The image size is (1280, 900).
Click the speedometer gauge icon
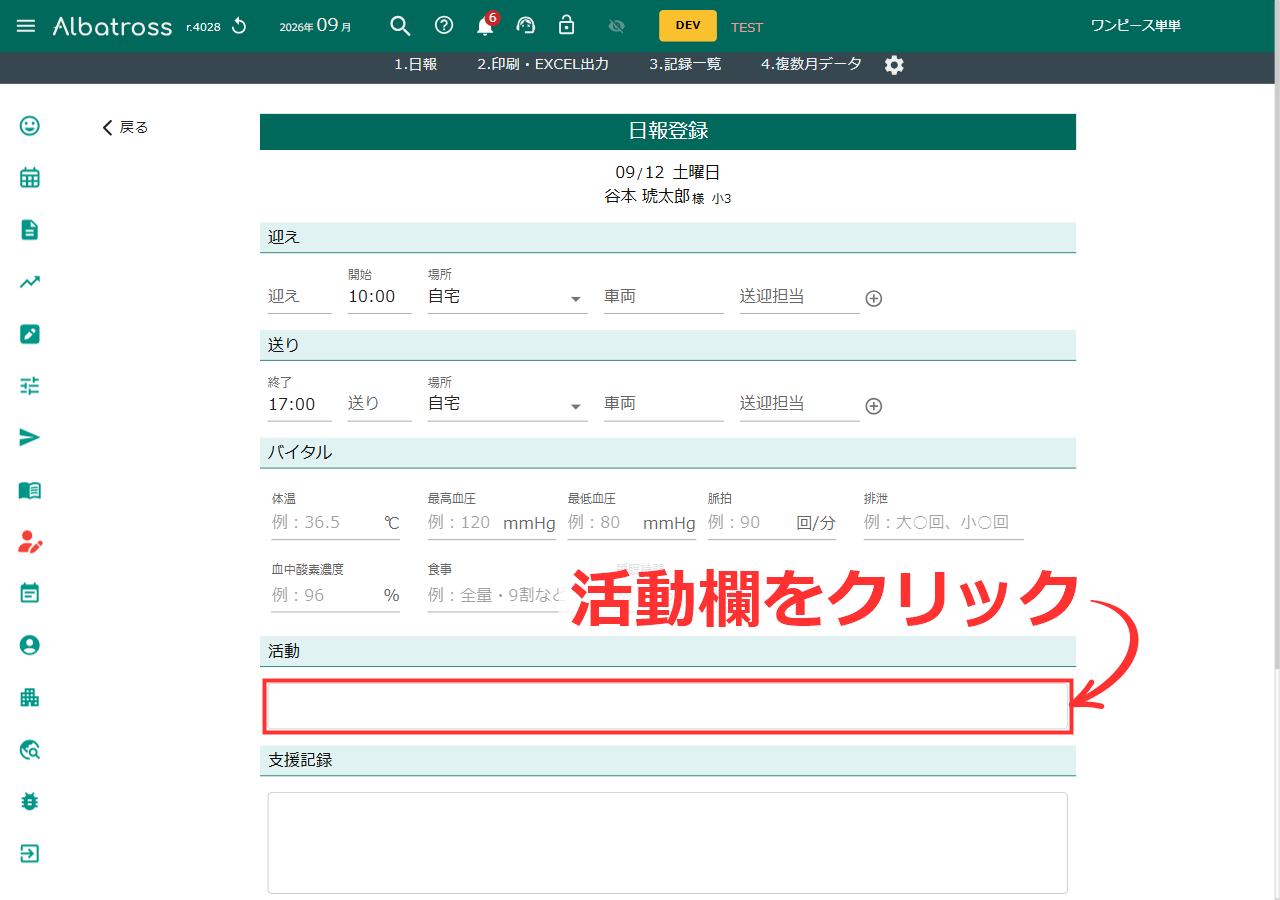(526, 26)
